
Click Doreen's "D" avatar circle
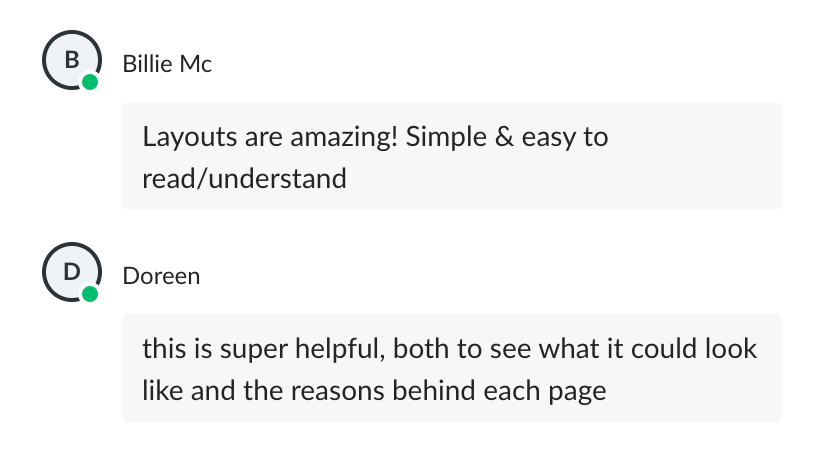pyautogui.click(x=71, y=272)
